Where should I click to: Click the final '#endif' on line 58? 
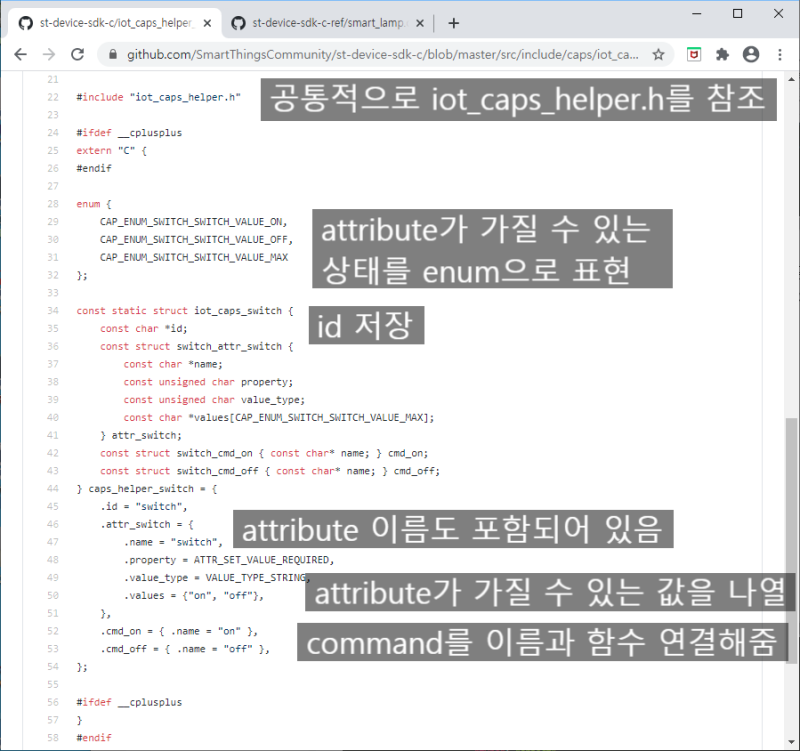coord(94,737)
